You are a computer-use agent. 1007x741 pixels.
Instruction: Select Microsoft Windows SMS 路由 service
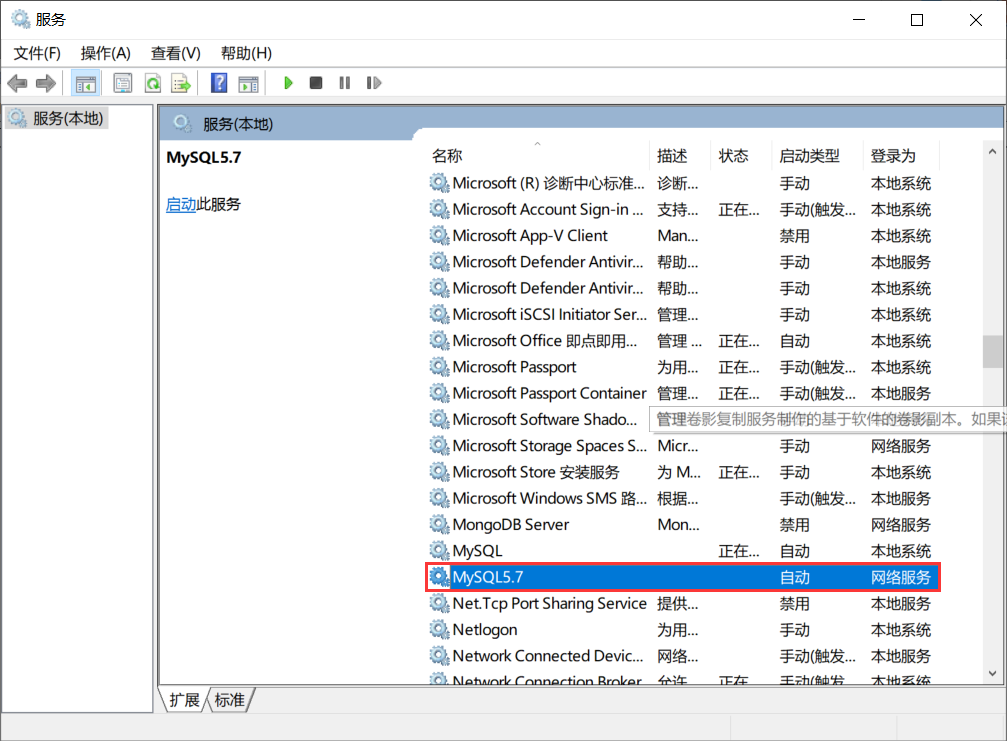[683, 498]
